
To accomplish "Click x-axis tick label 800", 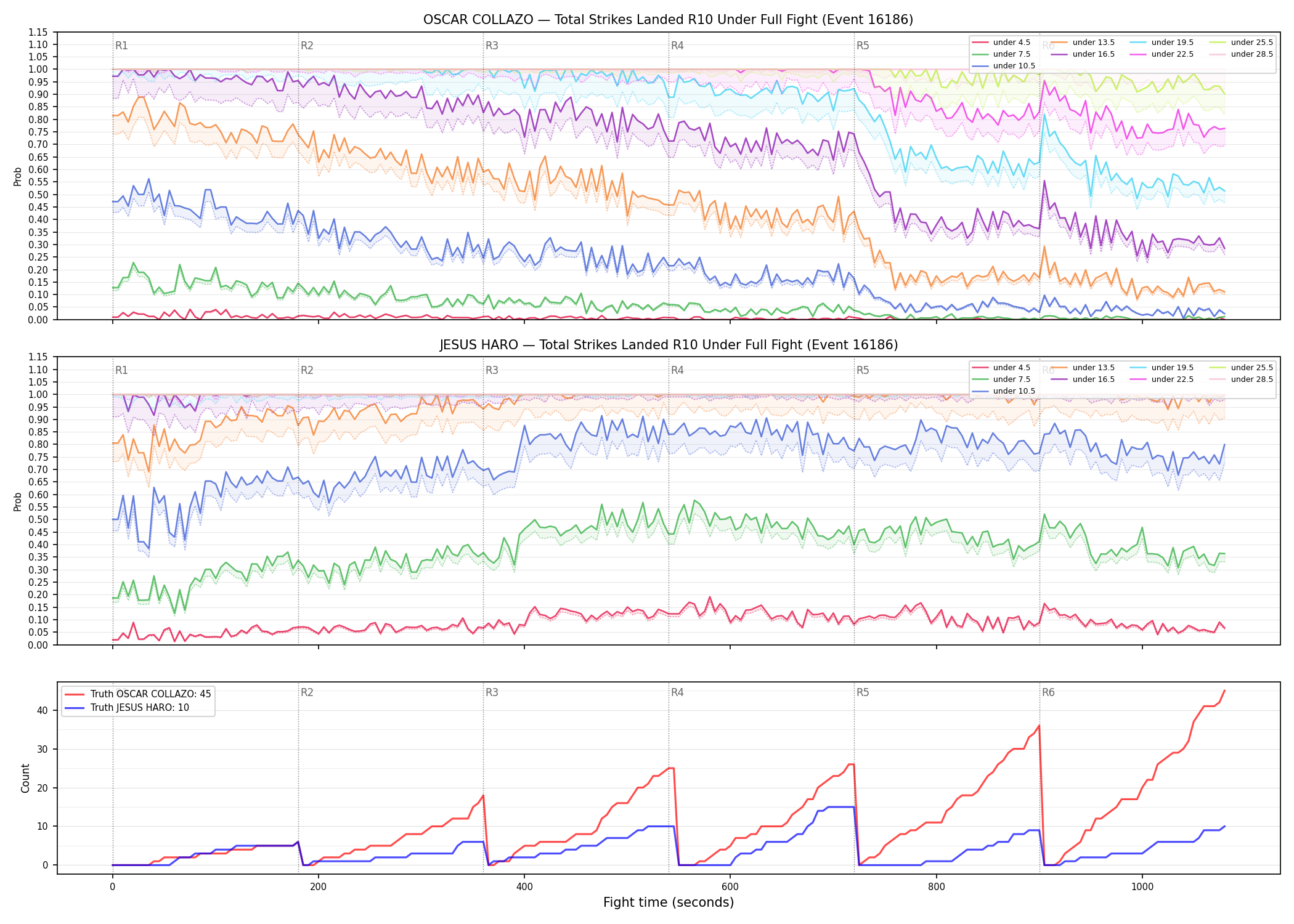I will click(936, 887).
